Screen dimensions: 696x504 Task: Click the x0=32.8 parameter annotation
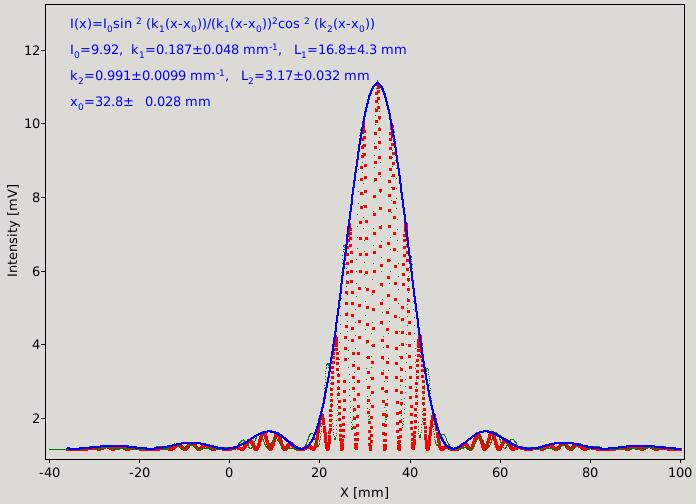(140, 102)
